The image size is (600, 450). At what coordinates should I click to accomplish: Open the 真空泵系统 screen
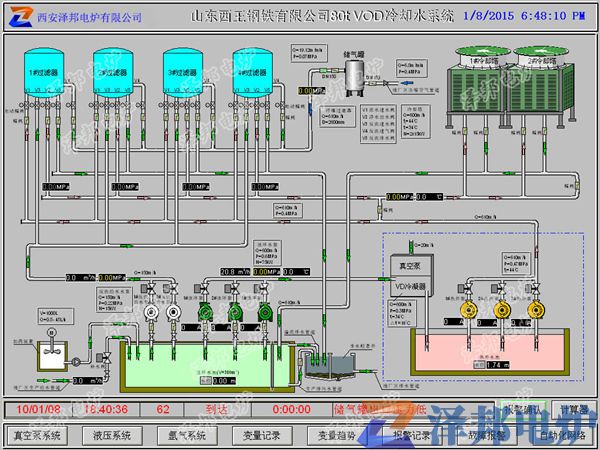(x=37, y=435)
